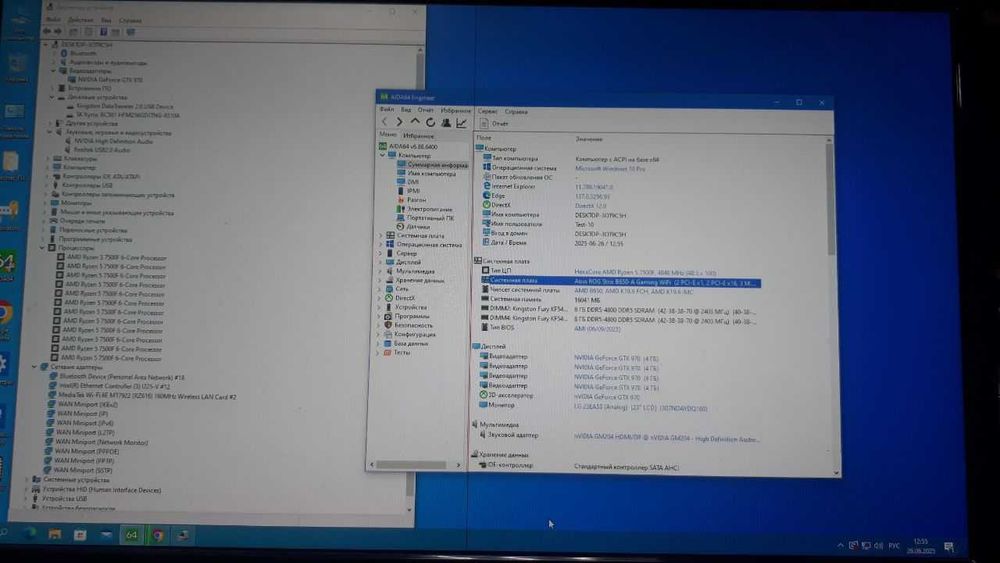Collapse Процессоры node in Device Manager
Viewport: 1000px width, 563px height.
(x=43, y=247)
